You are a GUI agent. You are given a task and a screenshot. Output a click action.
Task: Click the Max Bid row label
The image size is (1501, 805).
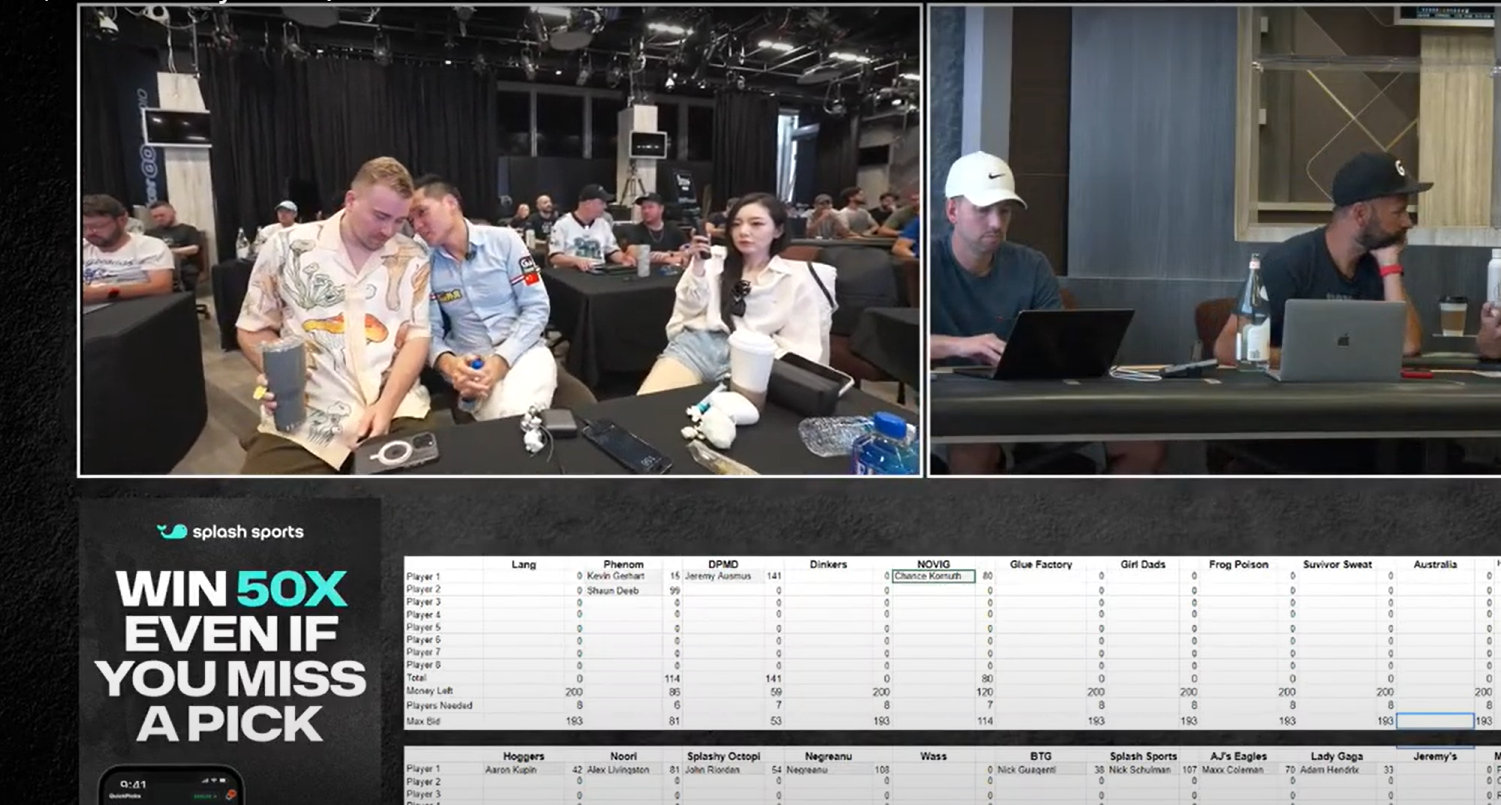point(427,721)
